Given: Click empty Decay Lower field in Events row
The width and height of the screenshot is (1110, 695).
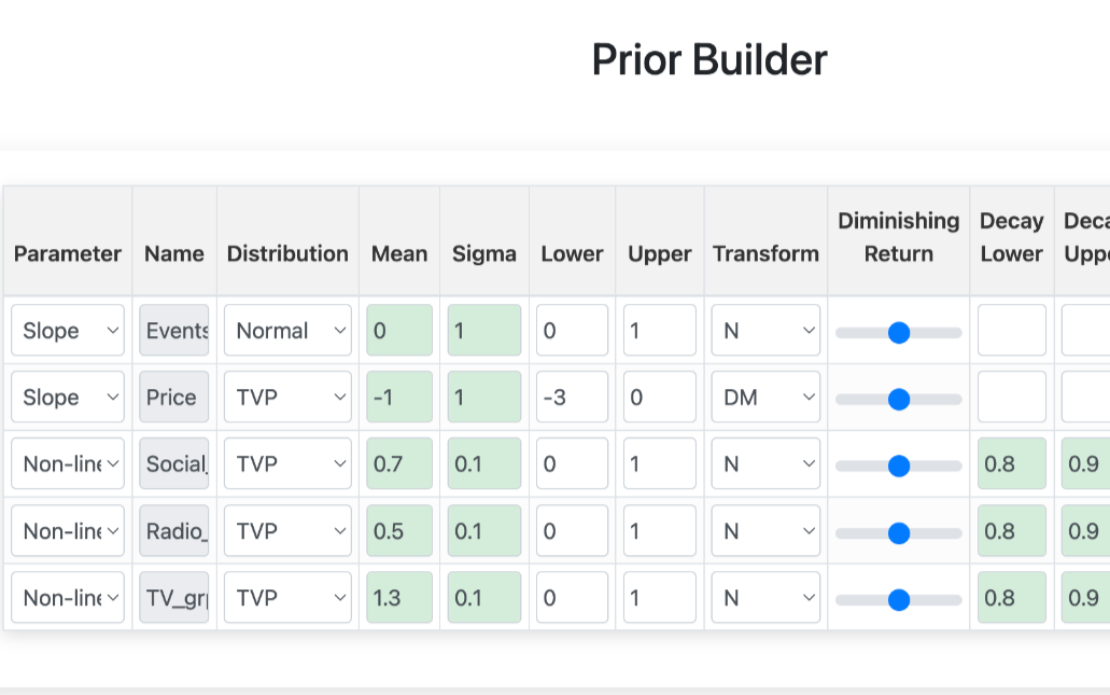Looking at the screenshot, I should [1011, 331].
